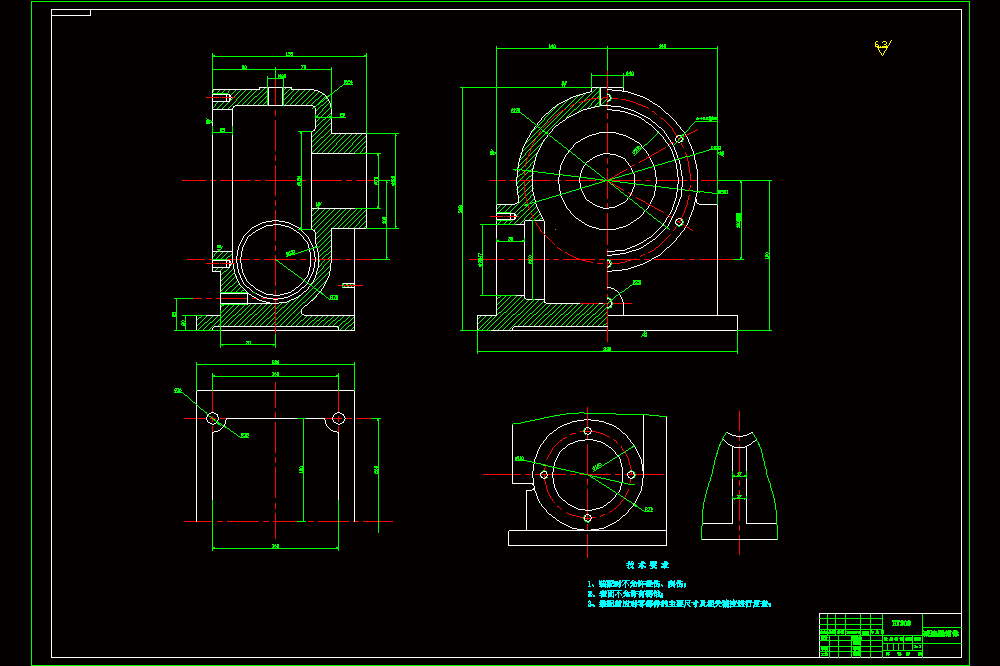
Task: Select the red dashed bolt circle on flange view
Action: (x=587, y=475)
